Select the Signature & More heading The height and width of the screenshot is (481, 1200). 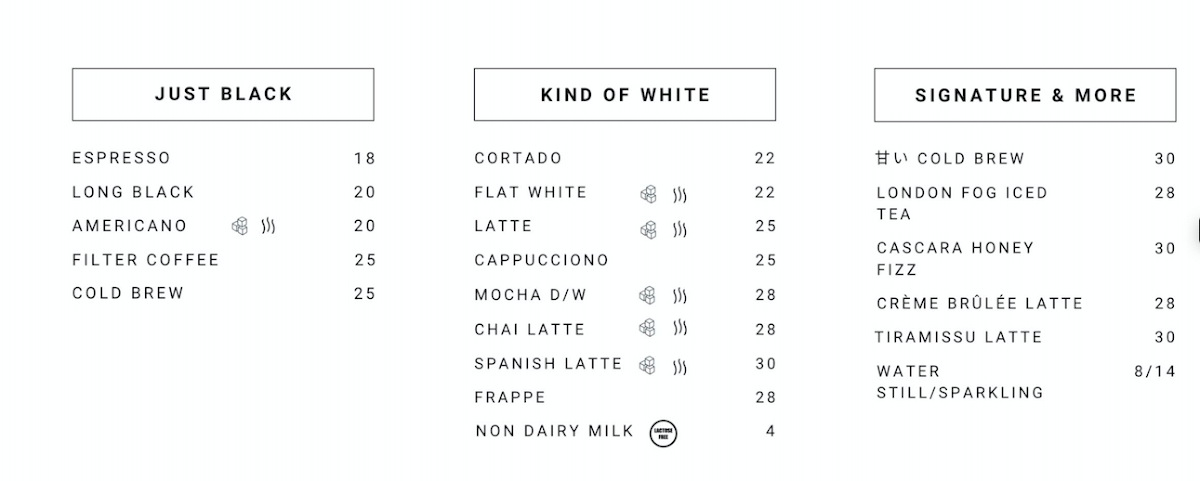tap(1025, 95)
